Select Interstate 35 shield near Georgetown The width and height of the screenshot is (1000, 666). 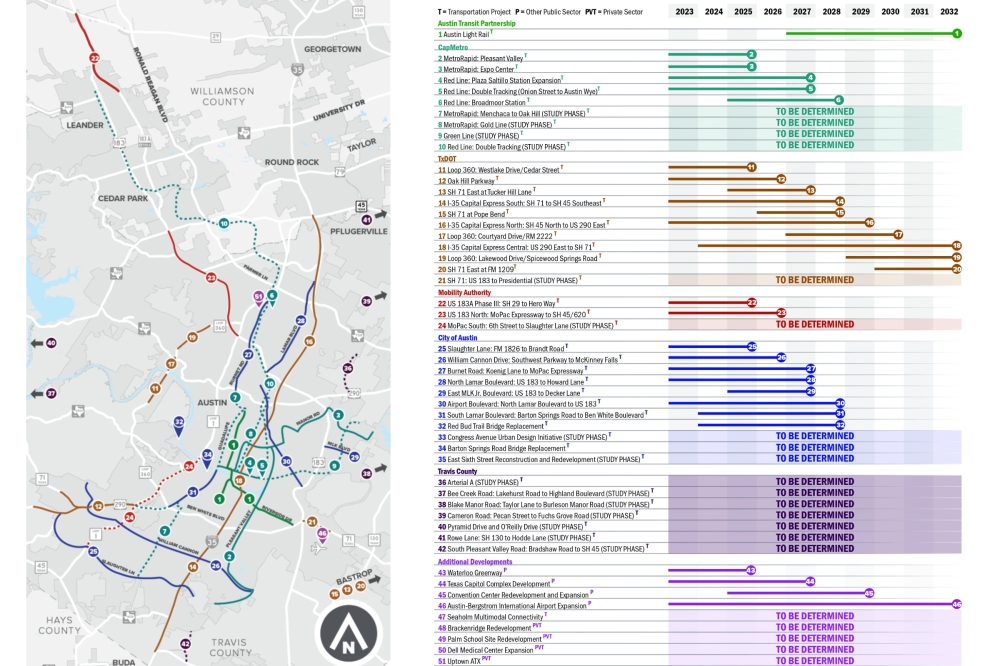click(x=297, y=69)
